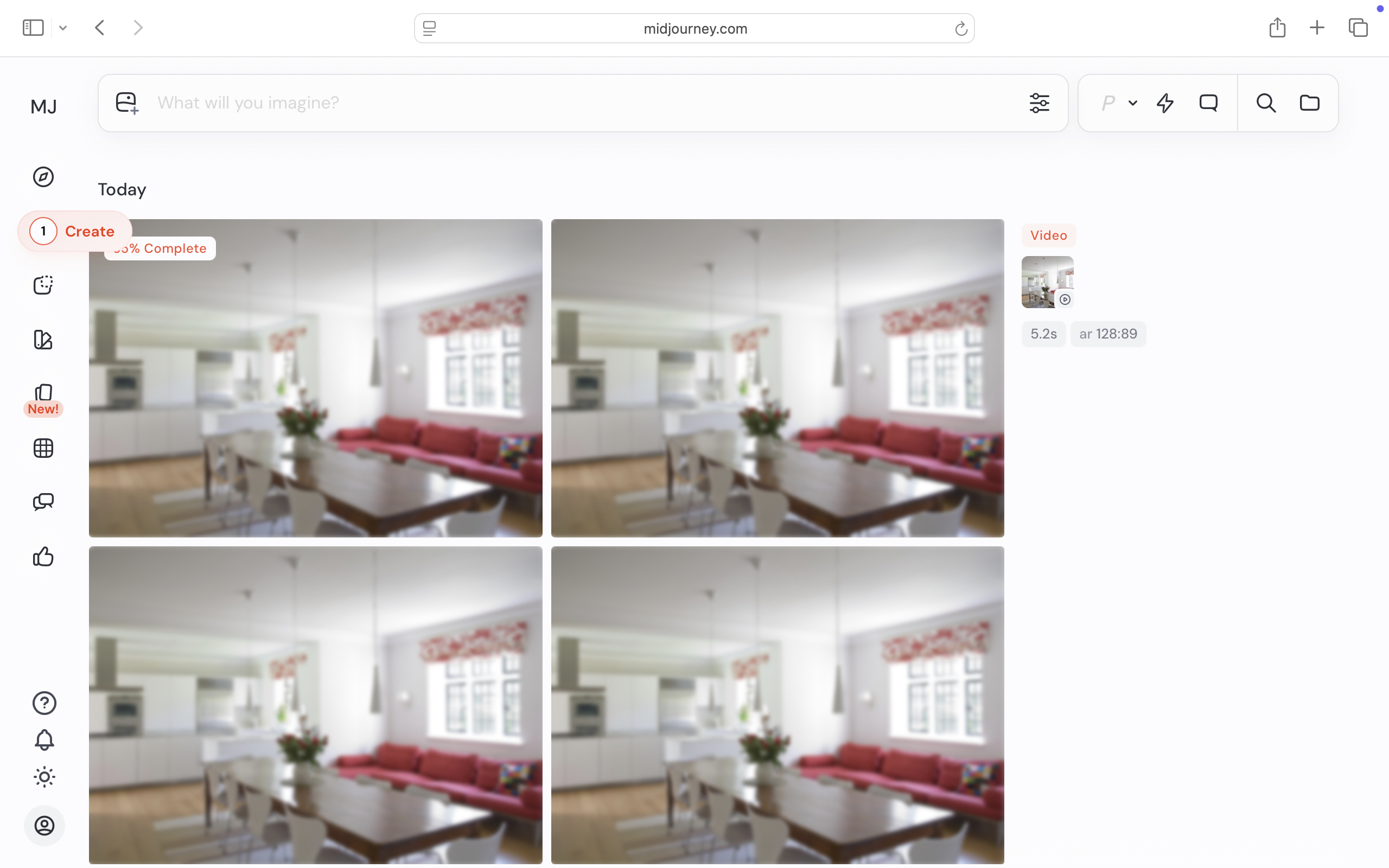Open the Help question mark icon

pyautogui.click(x=44, y=703)
